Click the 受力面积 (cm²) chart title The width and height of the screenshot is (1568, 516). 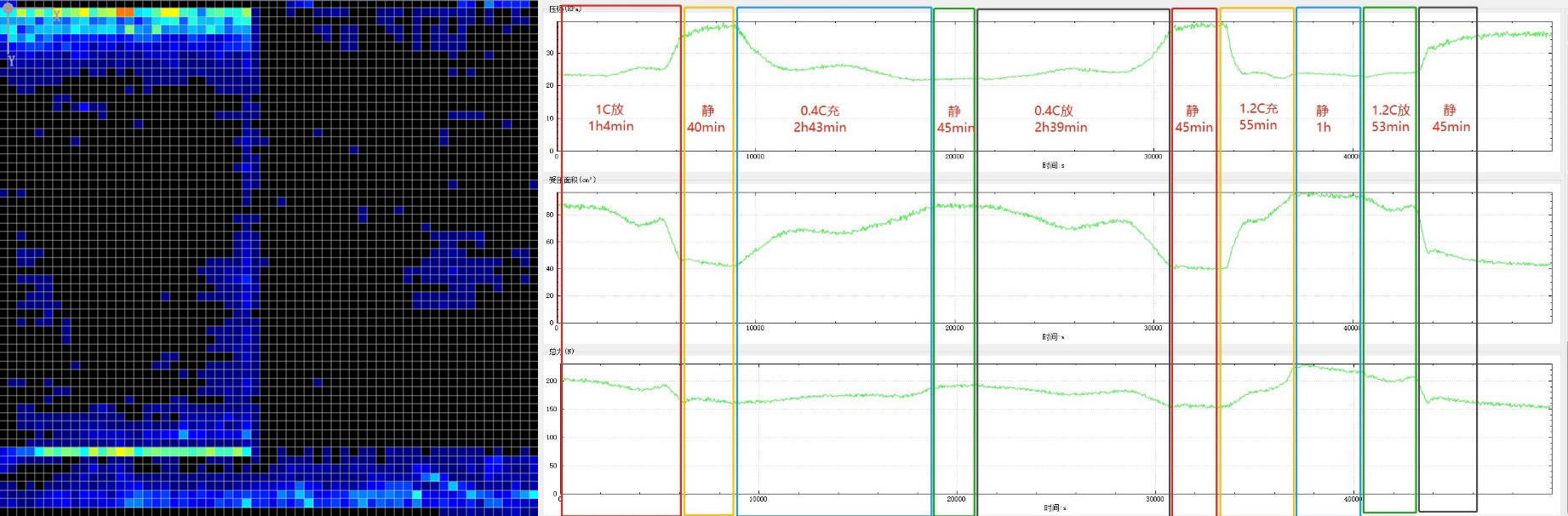pos(572,180)
